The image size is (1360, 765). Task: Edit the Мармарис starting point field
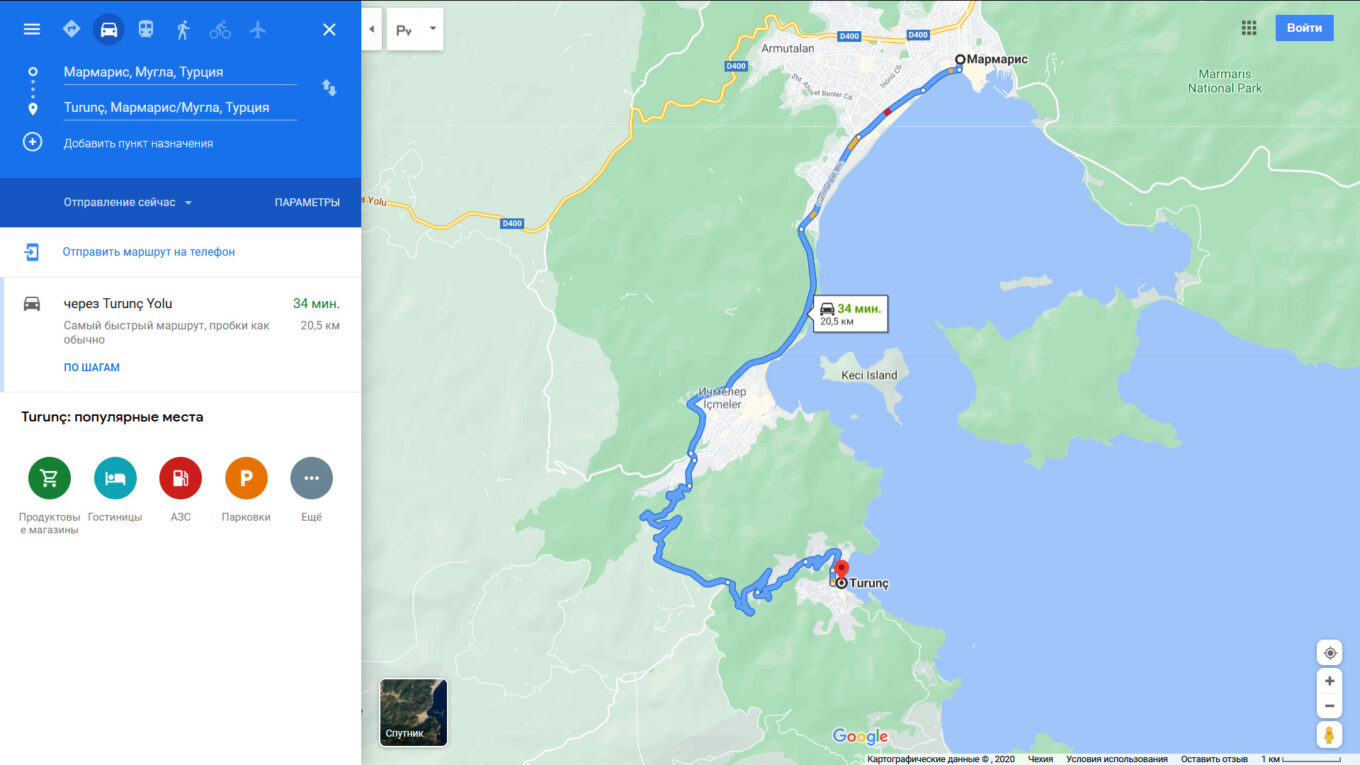(x=180, y=72)
